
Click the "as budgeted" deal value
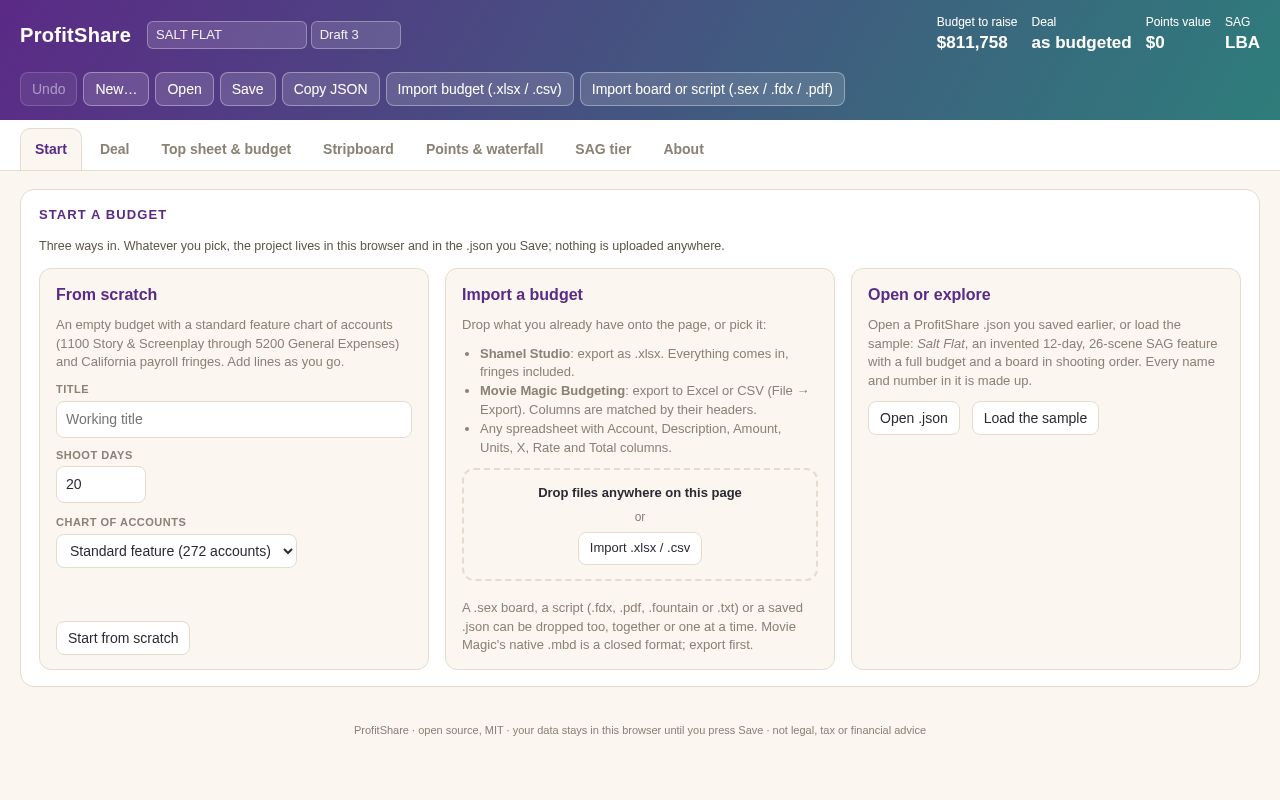pos(1081,43)
